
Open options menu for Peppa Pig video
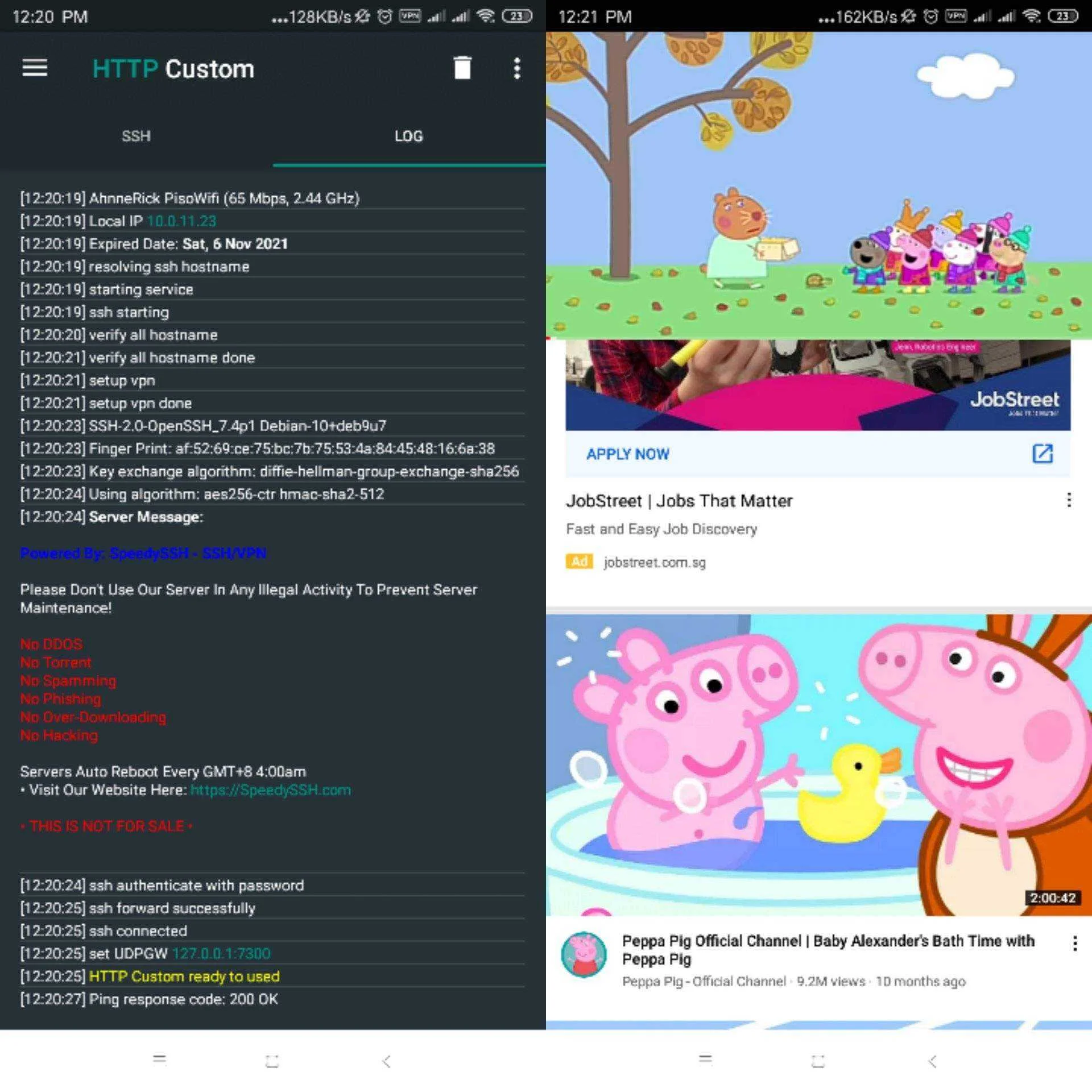(x=1075, y=944)
